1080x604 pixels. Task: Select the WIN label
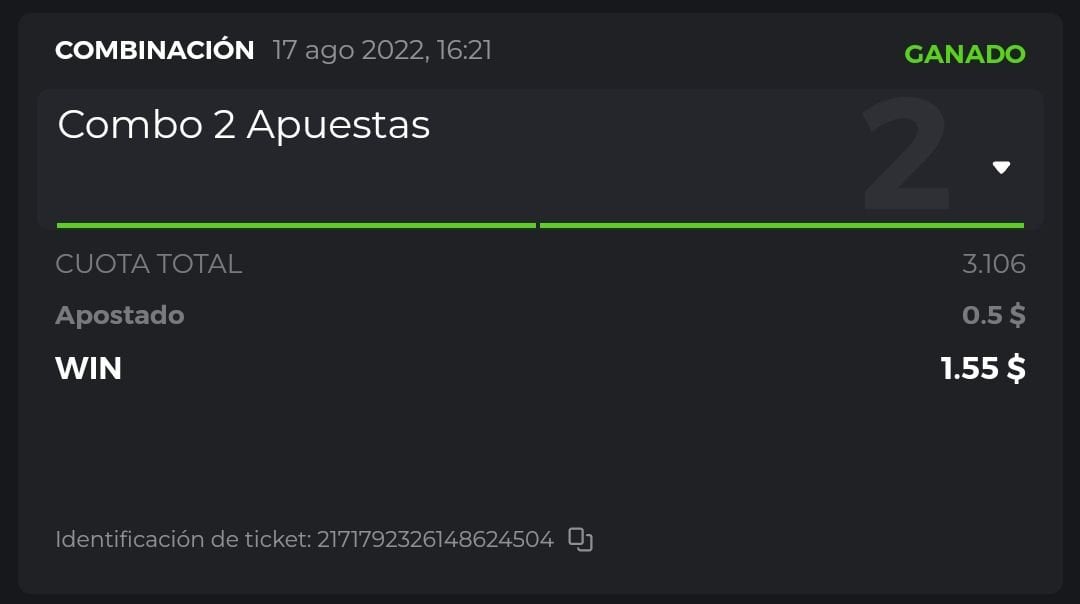[x=89, y=368]
